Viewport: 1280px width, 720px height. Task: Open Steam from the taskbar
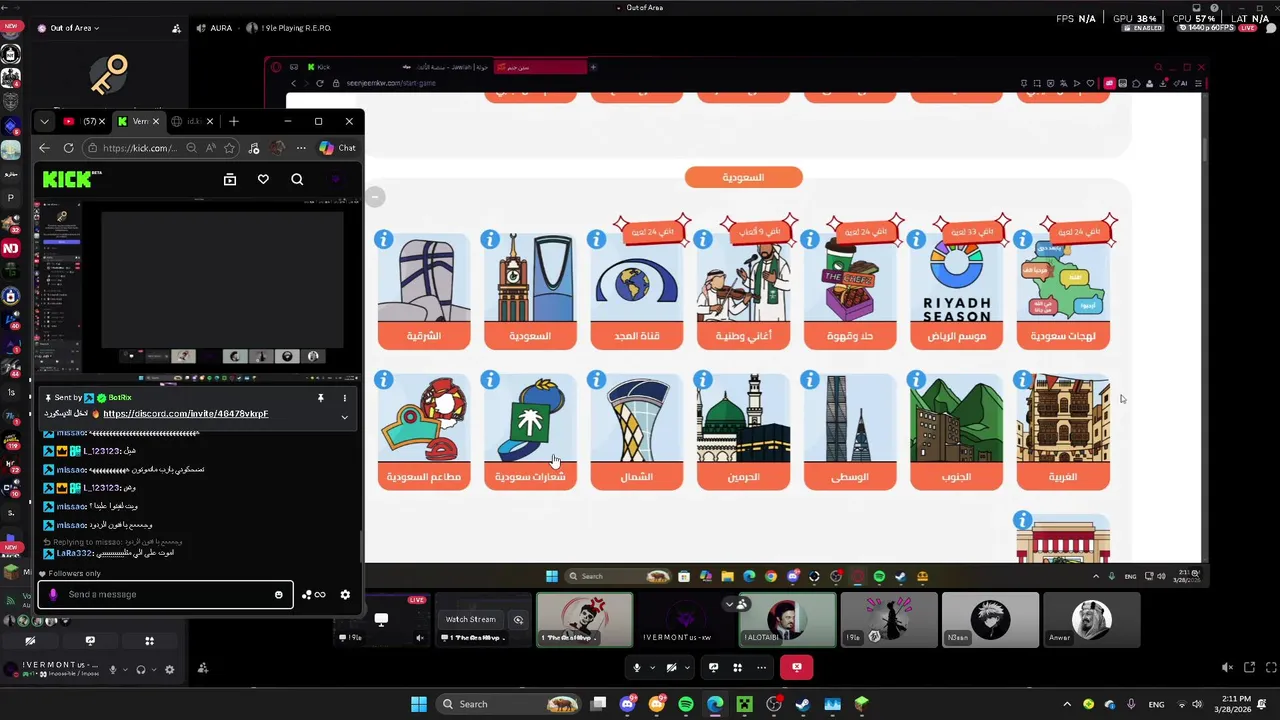(x=803, y=704)
